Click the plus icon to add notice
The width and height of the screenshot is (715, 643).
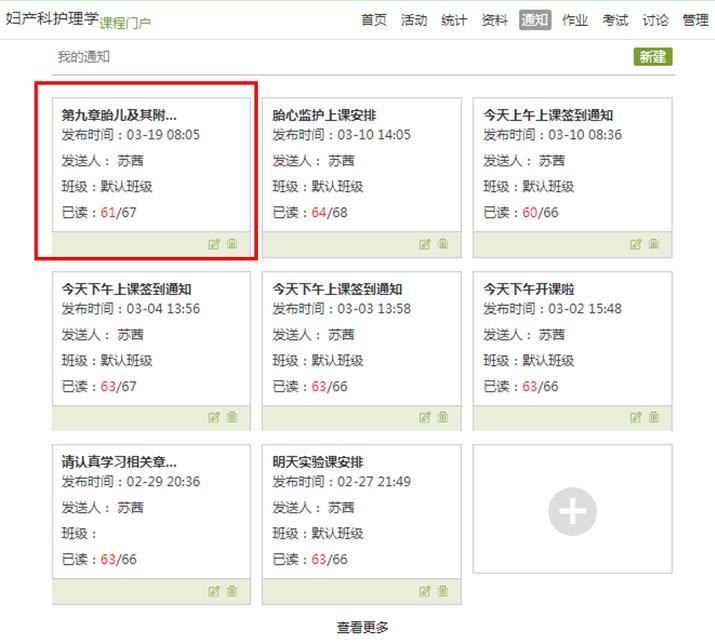[x=572, y=512]
